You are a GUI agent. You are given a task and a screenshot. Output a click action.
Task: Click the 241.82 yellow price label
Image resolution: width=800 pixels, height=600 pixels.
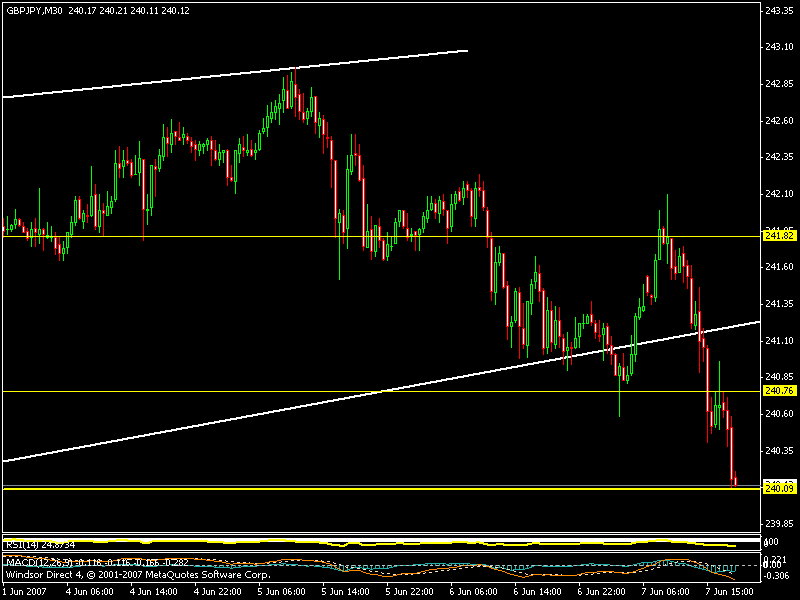(778, 236)
